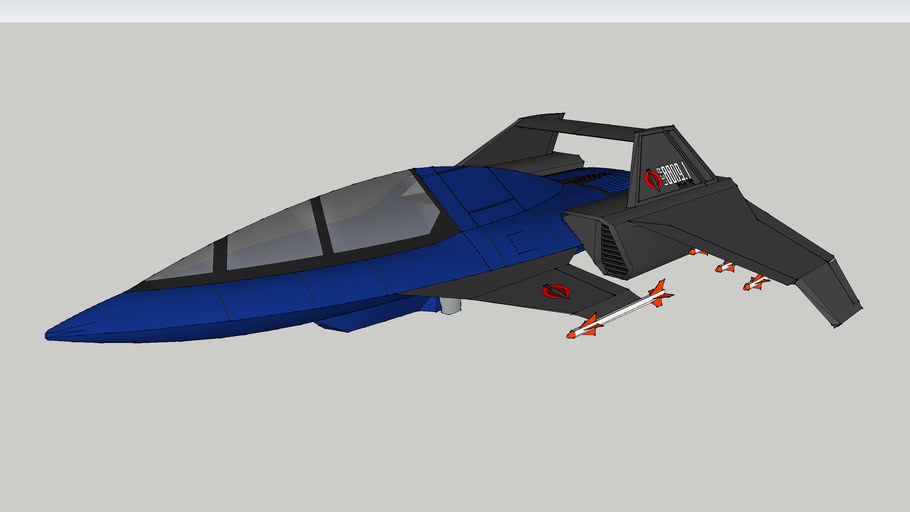Select the innermost small missile under right wing

click(x=699, y=253)
